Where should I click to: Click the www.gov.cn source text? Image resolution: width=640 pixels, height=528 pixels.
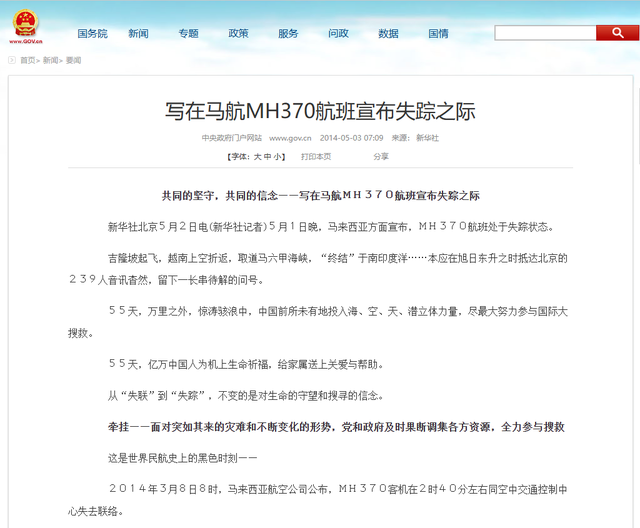coord(290,138)
